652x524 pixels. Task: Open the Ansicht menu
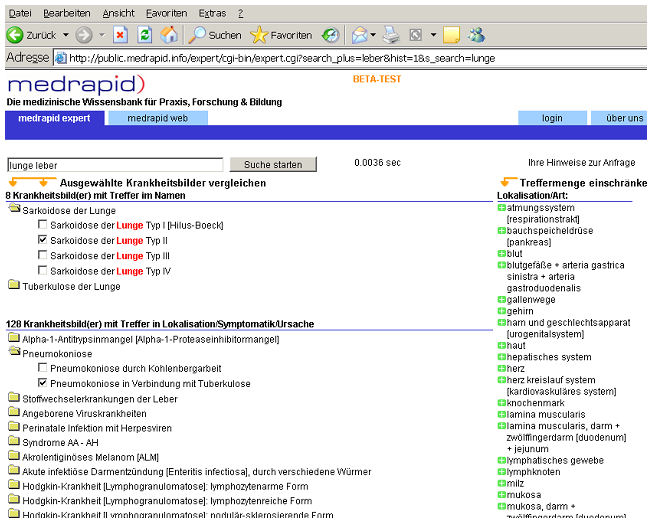click(x=119, y=13)
